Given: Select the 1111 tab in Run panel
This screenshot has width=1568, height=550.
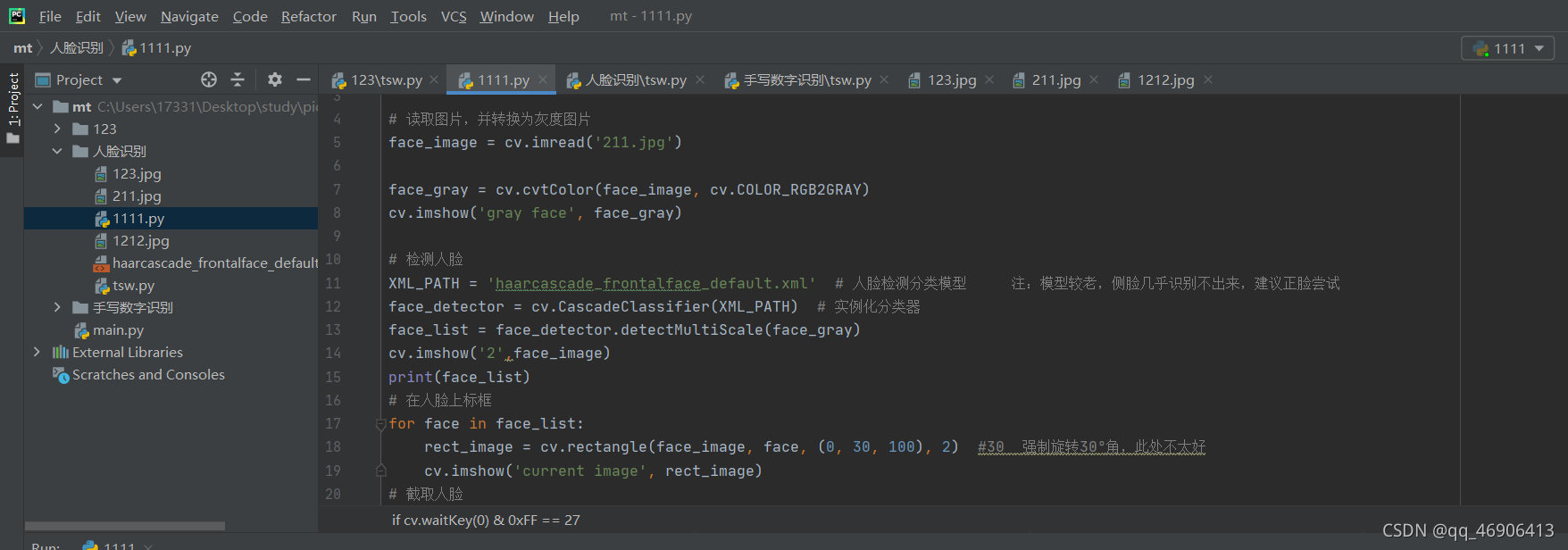Looking at the screenshot, I should pyautogui.click(x=118, y=546).
